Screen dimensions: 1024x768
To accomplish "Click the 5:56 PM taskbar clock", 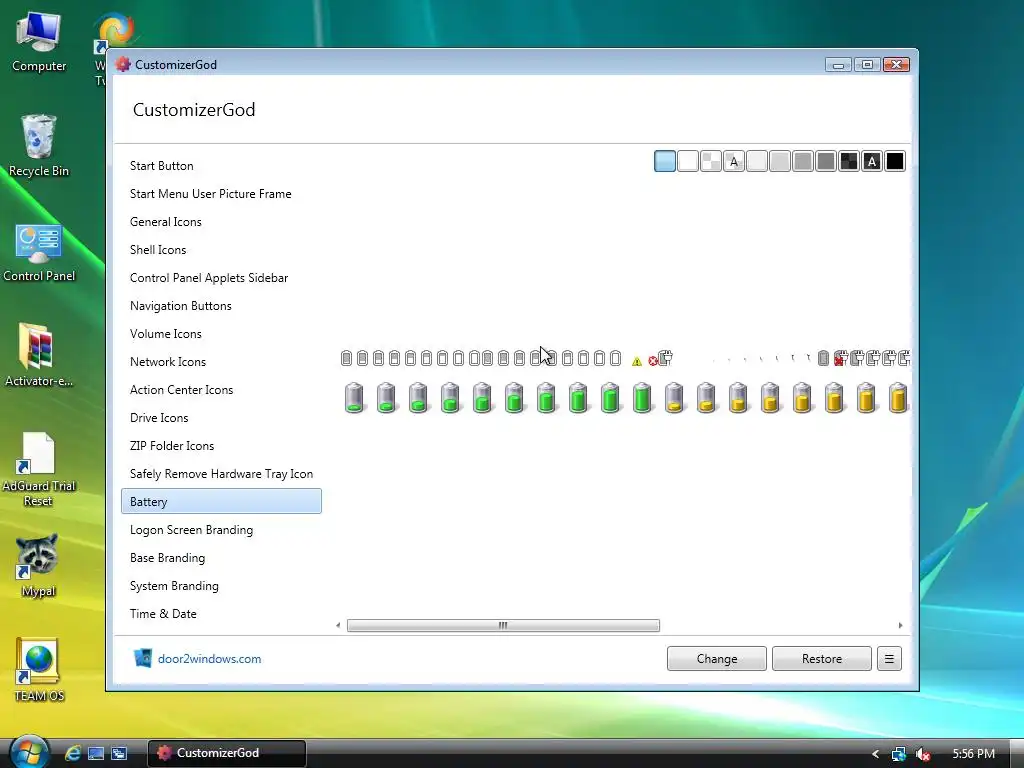I will pos(974,754).
